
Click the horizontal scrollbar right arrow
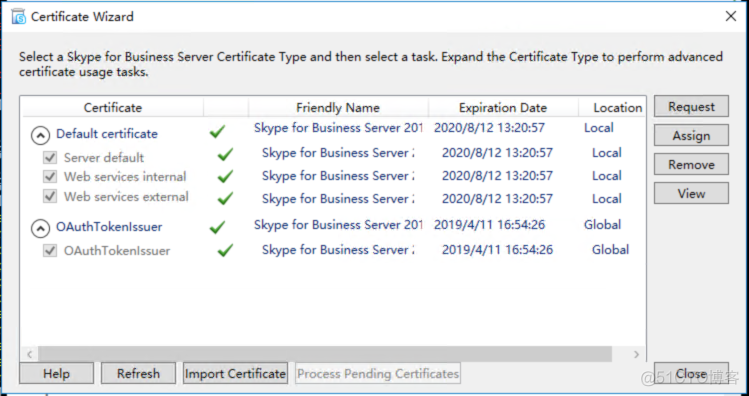coord(636,354)
